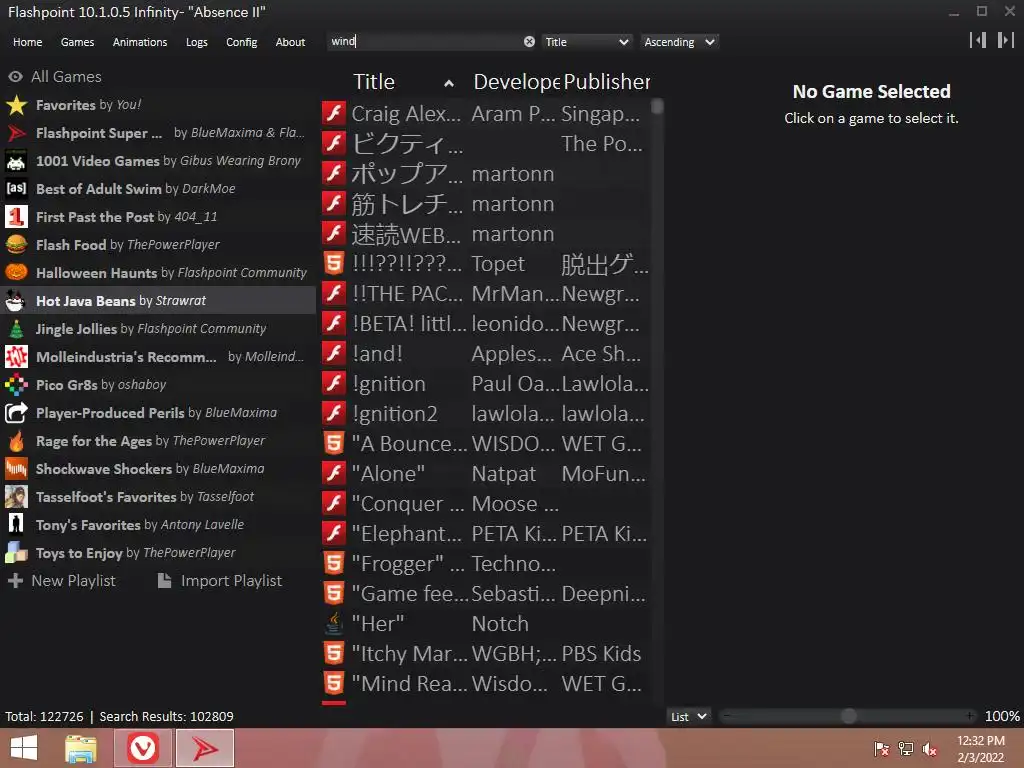Open the Ascending sort order dropdown
The width and height of the screenshot is (1024, 768).
[x=679, y=42]
